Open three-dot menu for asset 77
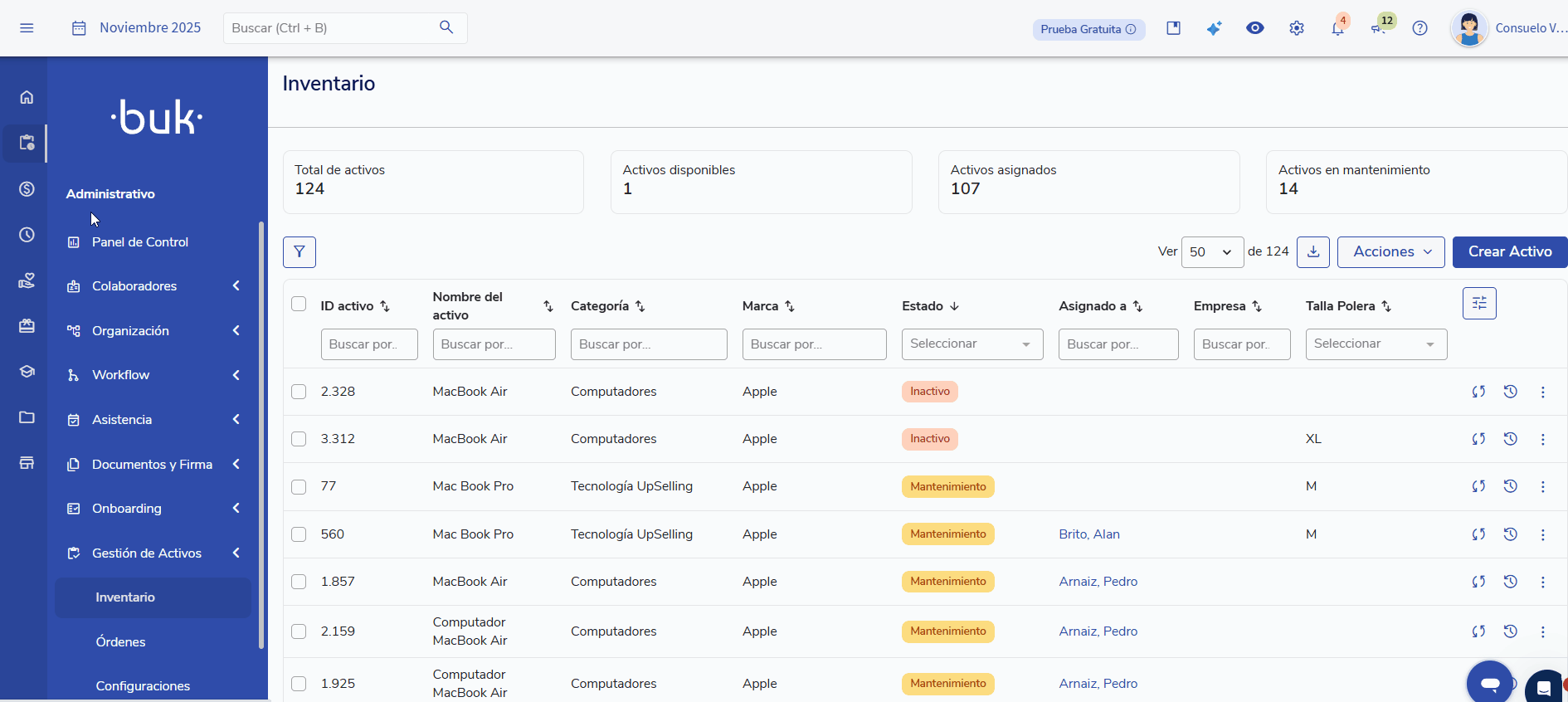This screenshot has width=1568, height=702. 1542,487
